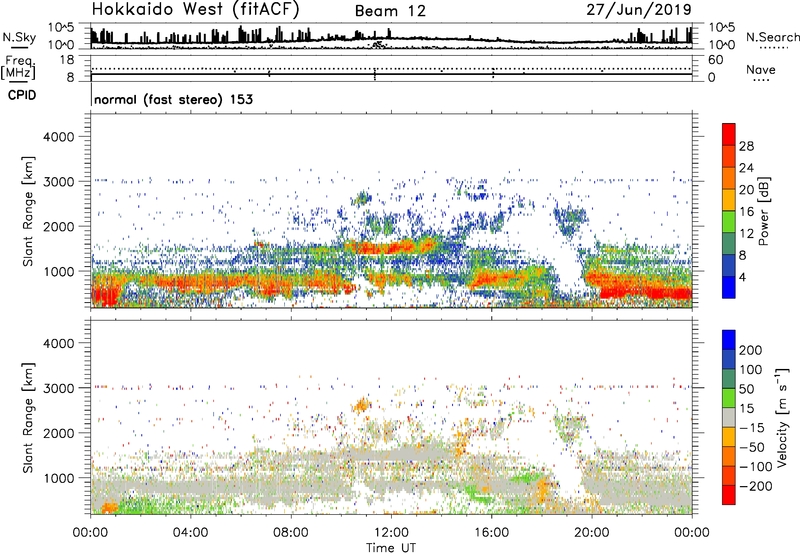This screenshot has width=800, height=554.
Task: Click the 'N.Sky' legend label
Action: [19, 37]
